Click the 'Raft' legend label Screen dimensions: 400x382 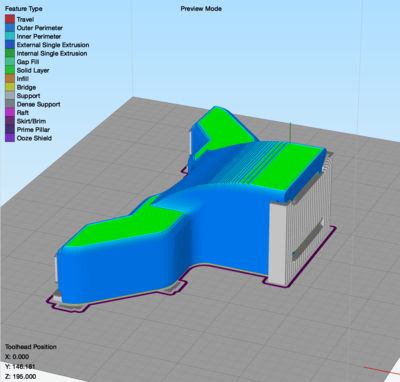pos(23,113)
